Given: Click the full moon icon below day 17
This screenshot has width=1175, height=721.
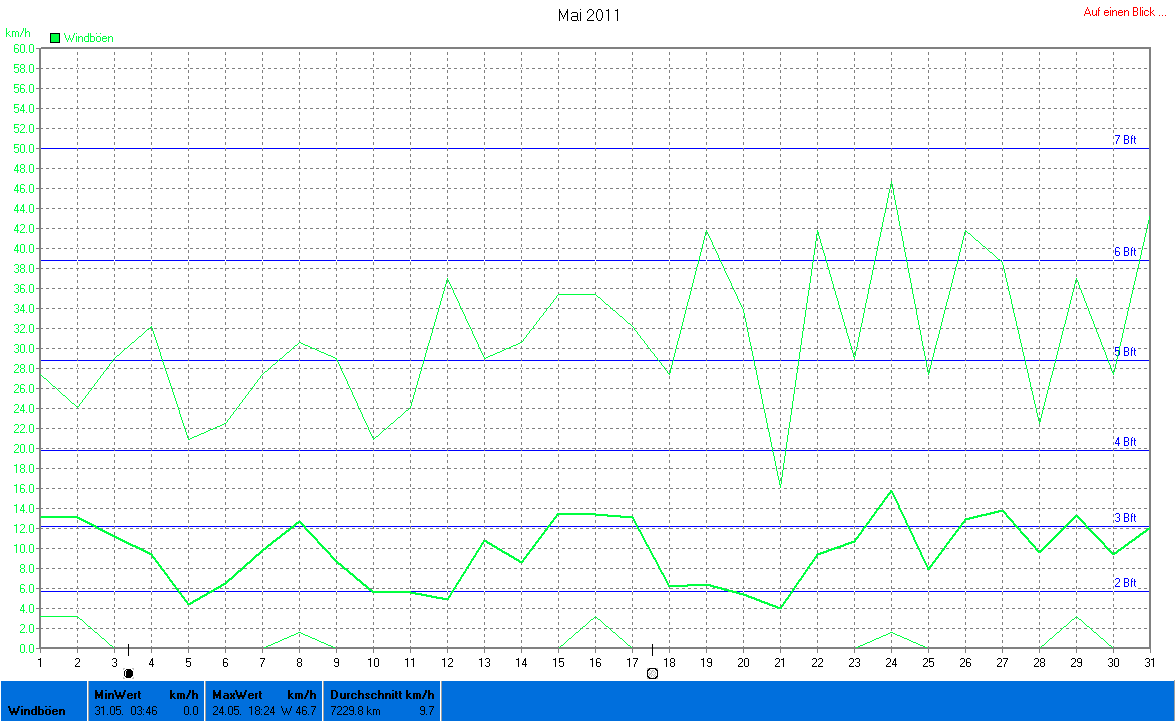Looking at the screenshot, I should [x=652, y=674].
